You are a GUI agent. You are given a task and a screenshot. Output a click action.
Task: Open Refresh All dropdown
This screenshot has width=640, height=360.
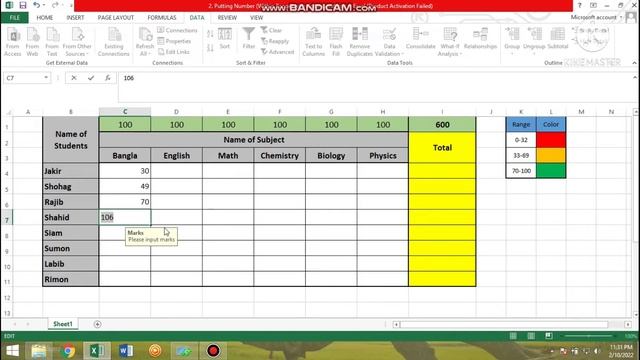click(144, 42)
